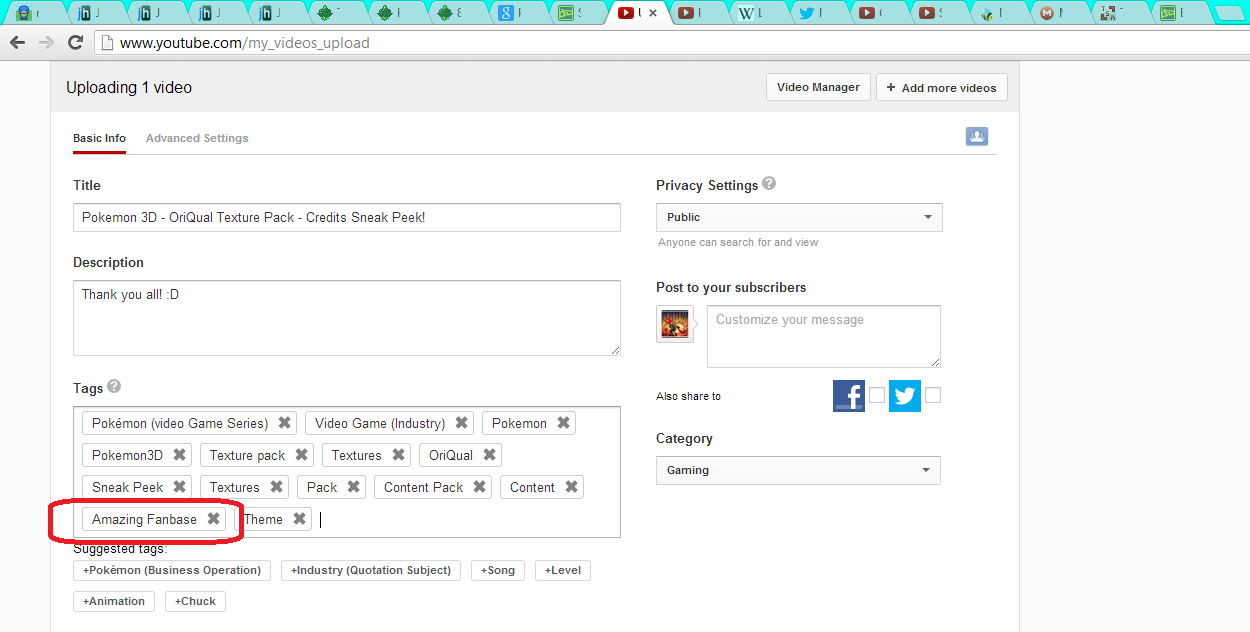
Task: Open the Public privacy dropdown
Action: pyautogui.click(x=798, y=217)
